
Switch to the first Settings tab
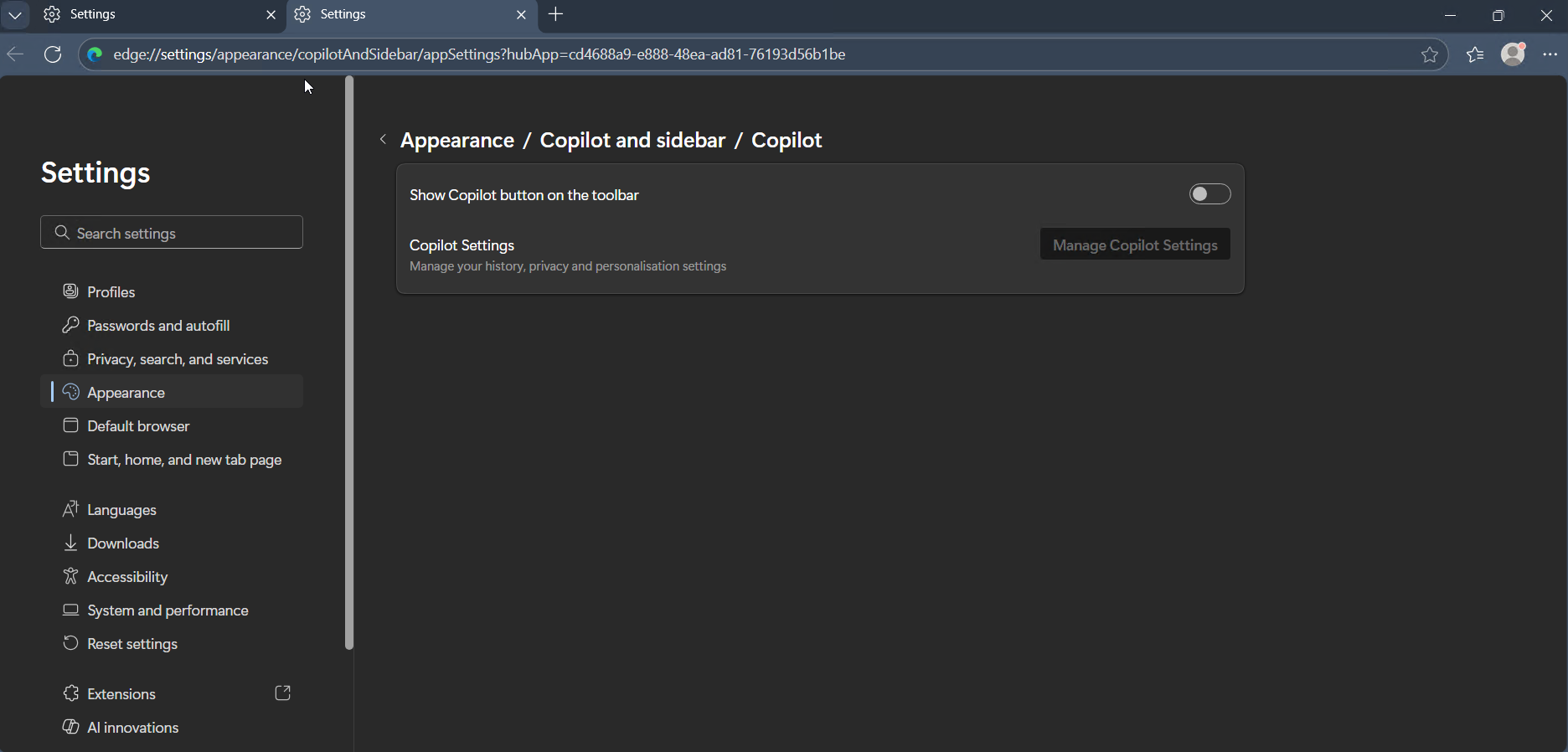pyautogui.click(x=151, y=15)
